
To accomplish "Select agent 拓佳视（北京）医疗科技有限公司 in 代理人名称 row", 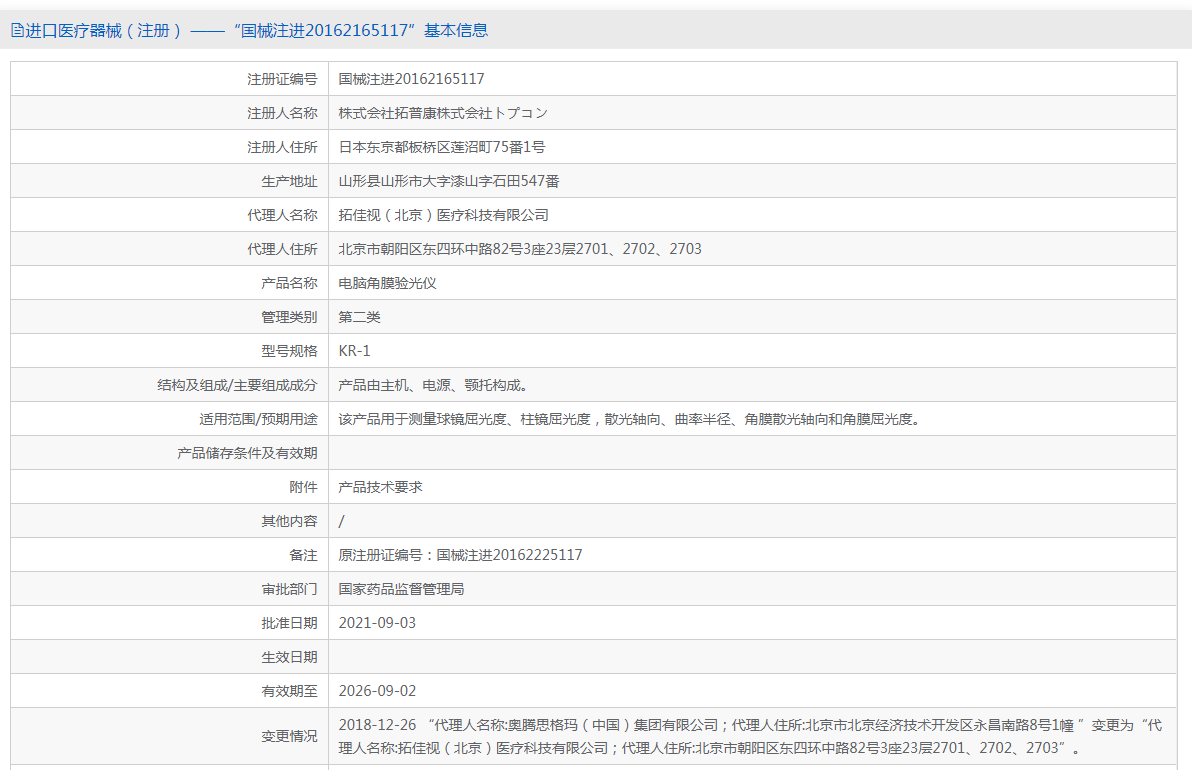I will point(443,215).
